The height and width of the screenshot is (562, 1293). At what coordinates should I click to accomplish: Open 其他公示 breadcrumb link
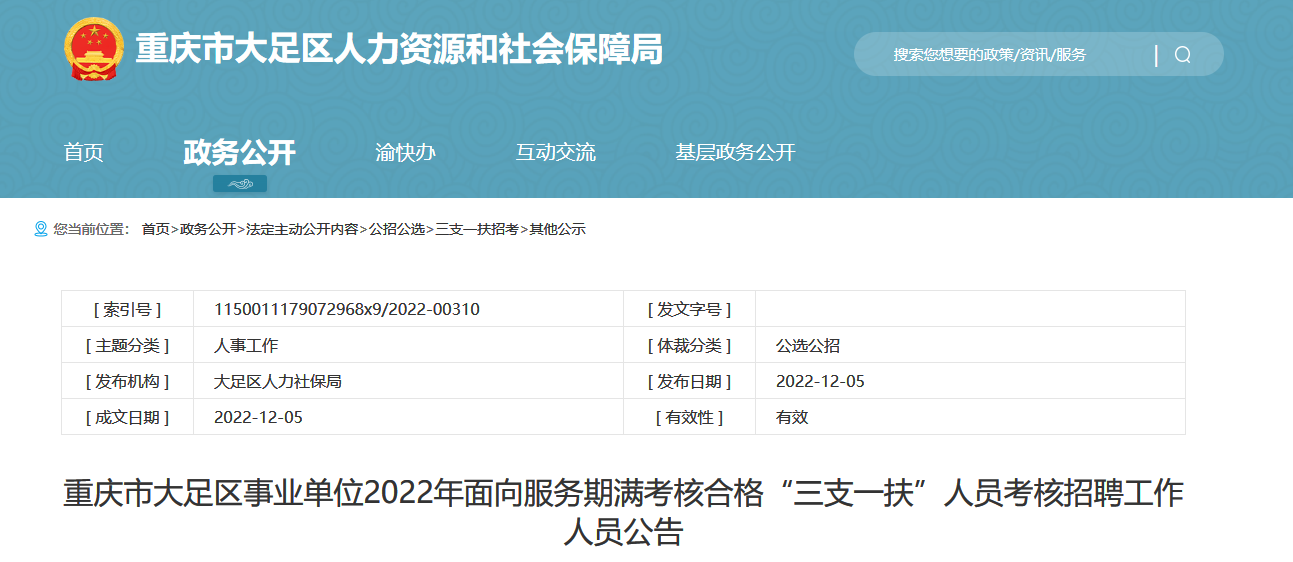pyautogui.click(x=557, y=229)
